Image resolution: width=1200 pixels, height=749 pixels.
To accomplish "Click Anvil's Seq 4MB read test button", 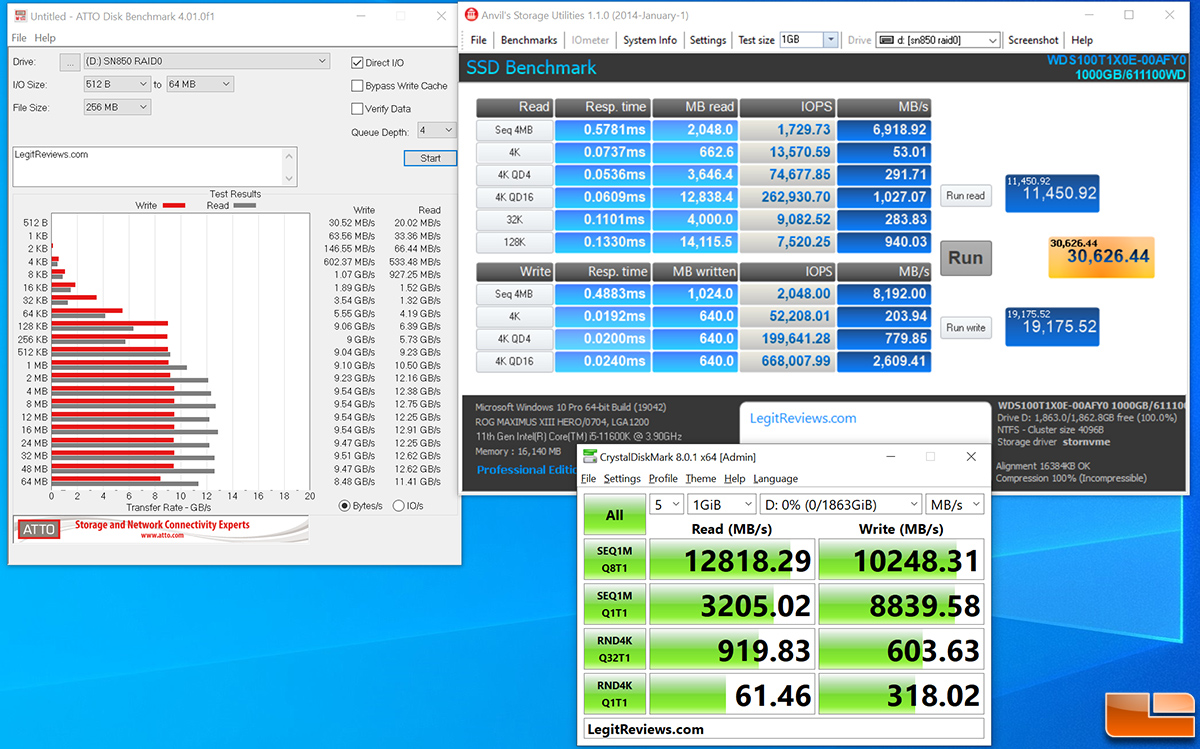I will click(x=514, y=130).
